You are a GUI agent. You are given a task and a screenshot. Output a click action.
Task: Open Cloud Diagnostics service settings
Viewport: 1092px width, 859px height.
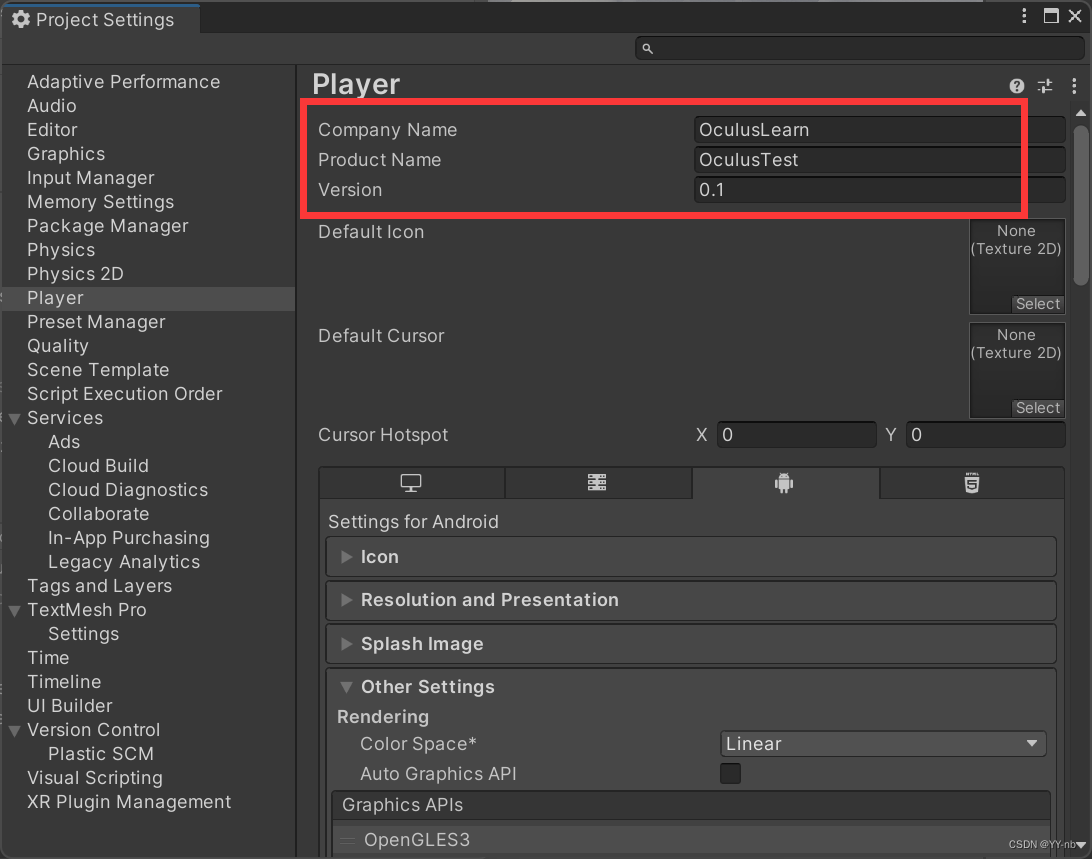coord(128,490)
